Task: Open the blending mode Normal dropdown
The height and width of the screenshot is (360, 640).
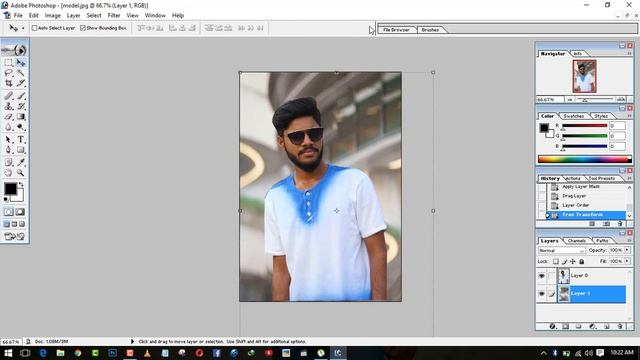Action: pyautogui.click(x=562, y=250)
